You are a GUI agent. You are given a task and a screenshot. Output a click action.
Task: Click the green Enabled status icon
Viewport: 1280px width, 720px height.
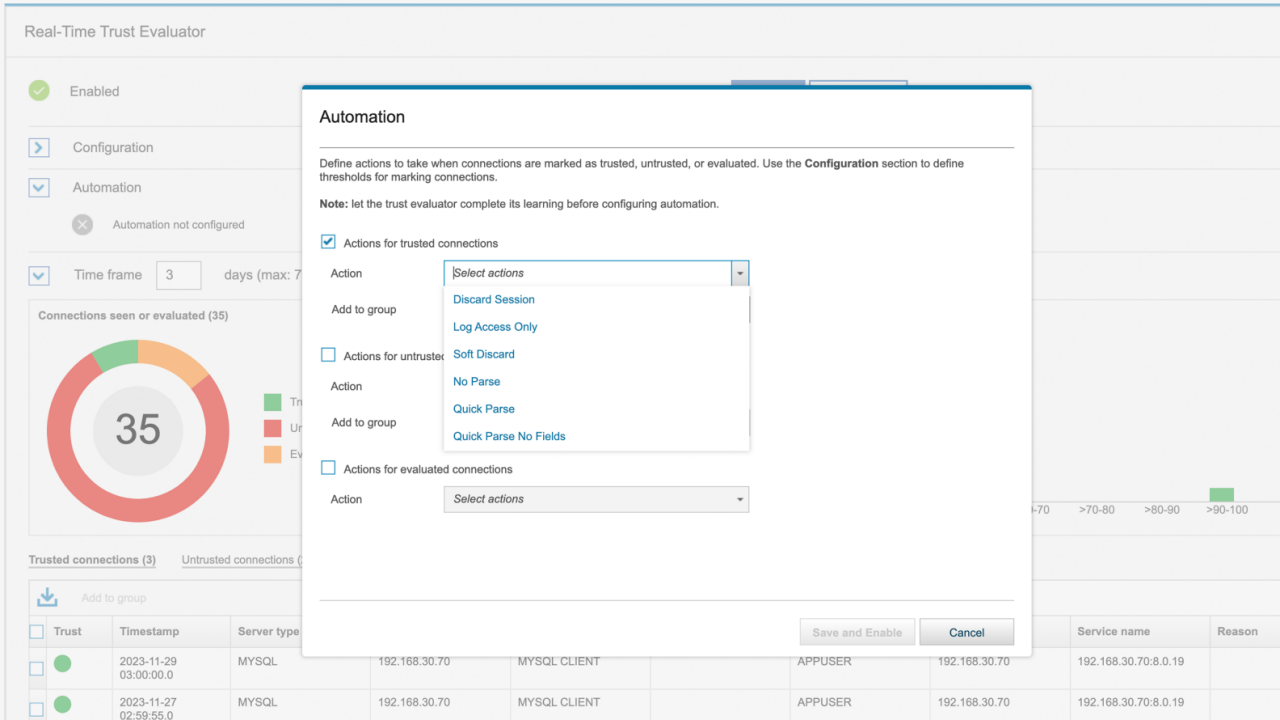point(39,90)
